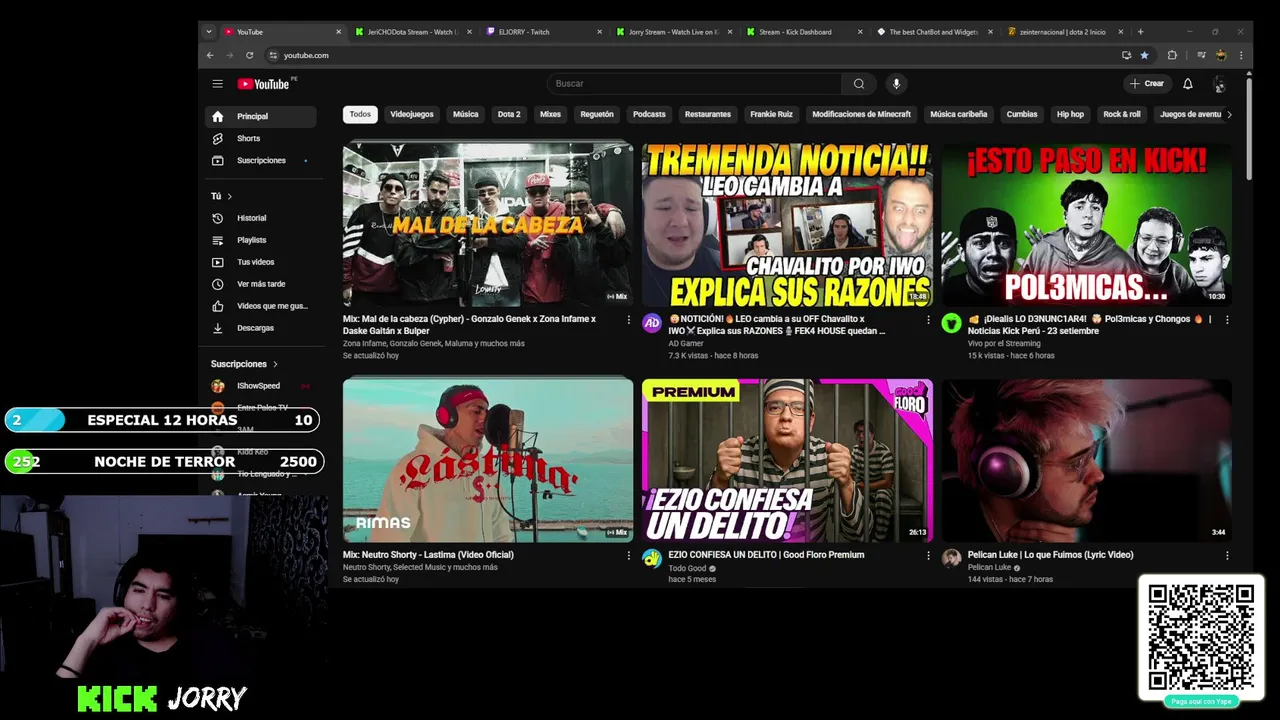Open Historial in sidebar
Image resolution: width=1280 pixels, height=720 pixels.
261,218
